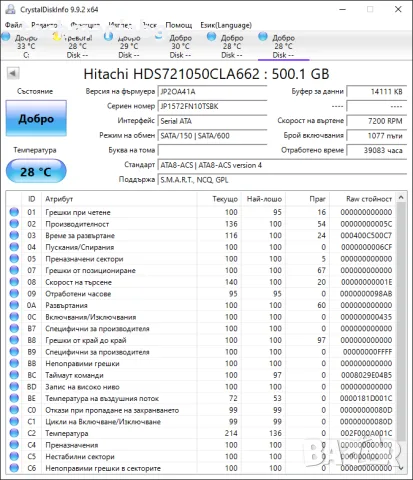Open the Диск menu
Screen dimensions: 413x480
149,25
